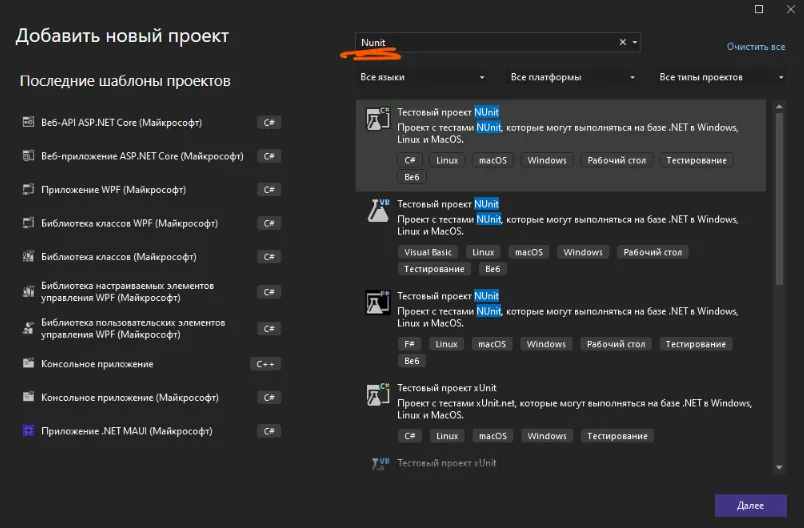
Task: Click the F# tag in NUnit project
Action: 409,343
